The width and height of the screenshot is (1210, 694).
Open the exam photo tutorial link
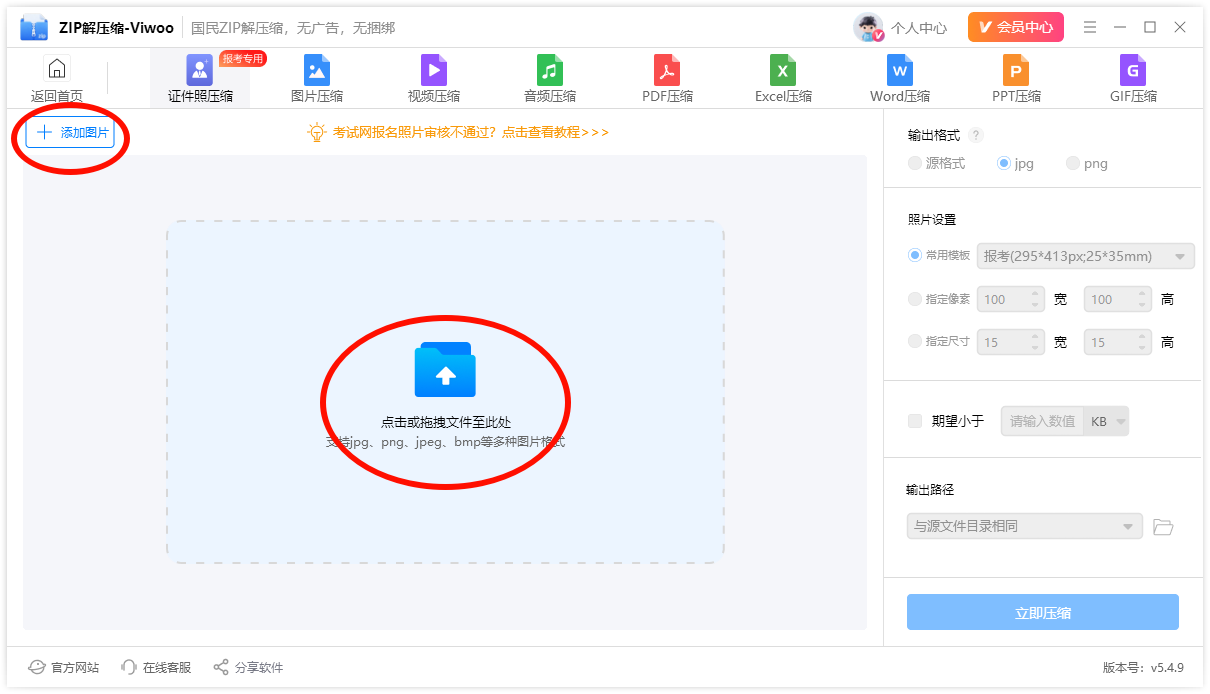click(471, 132)
